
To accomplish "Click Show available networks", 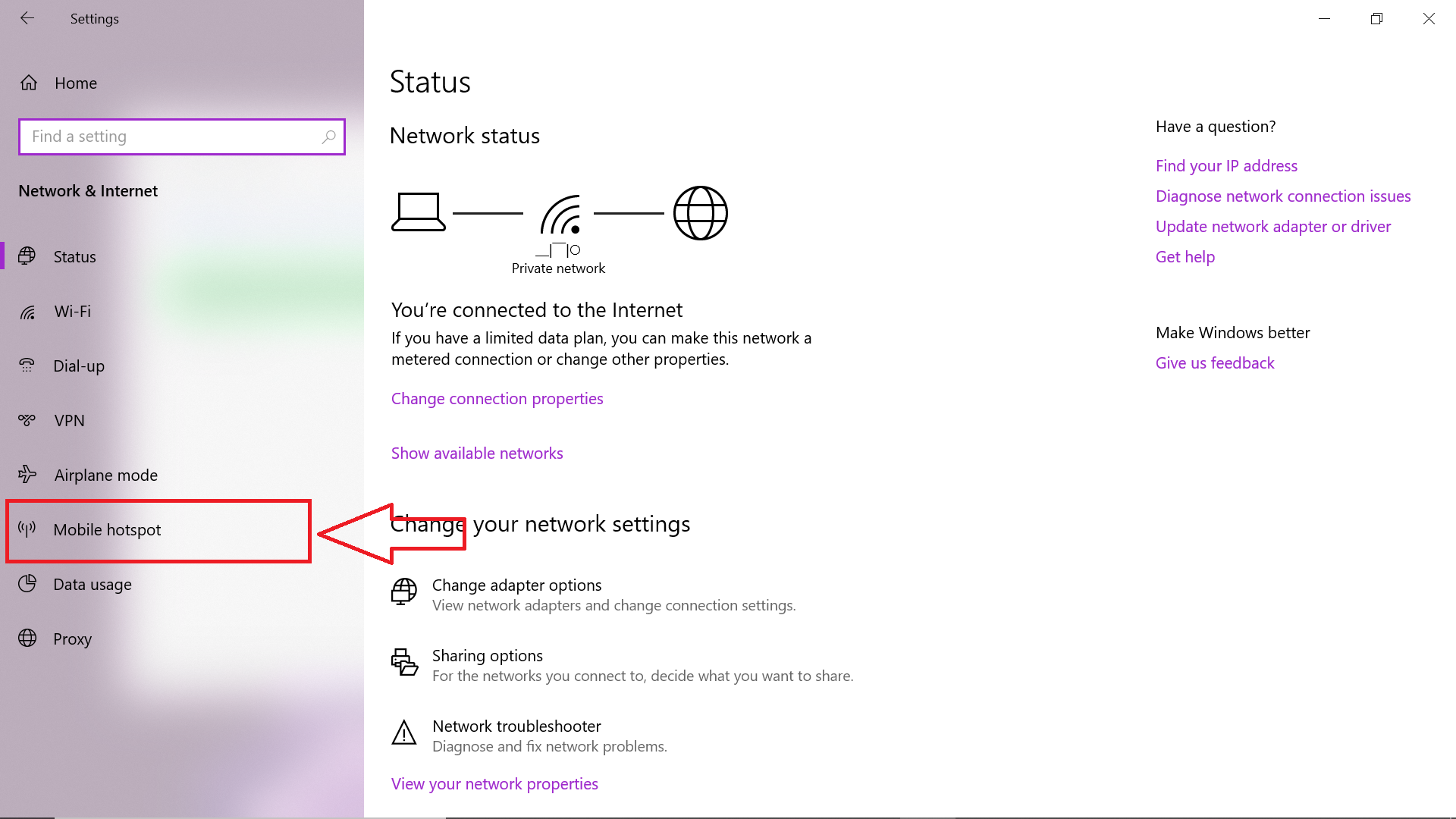I will point(477,453).
